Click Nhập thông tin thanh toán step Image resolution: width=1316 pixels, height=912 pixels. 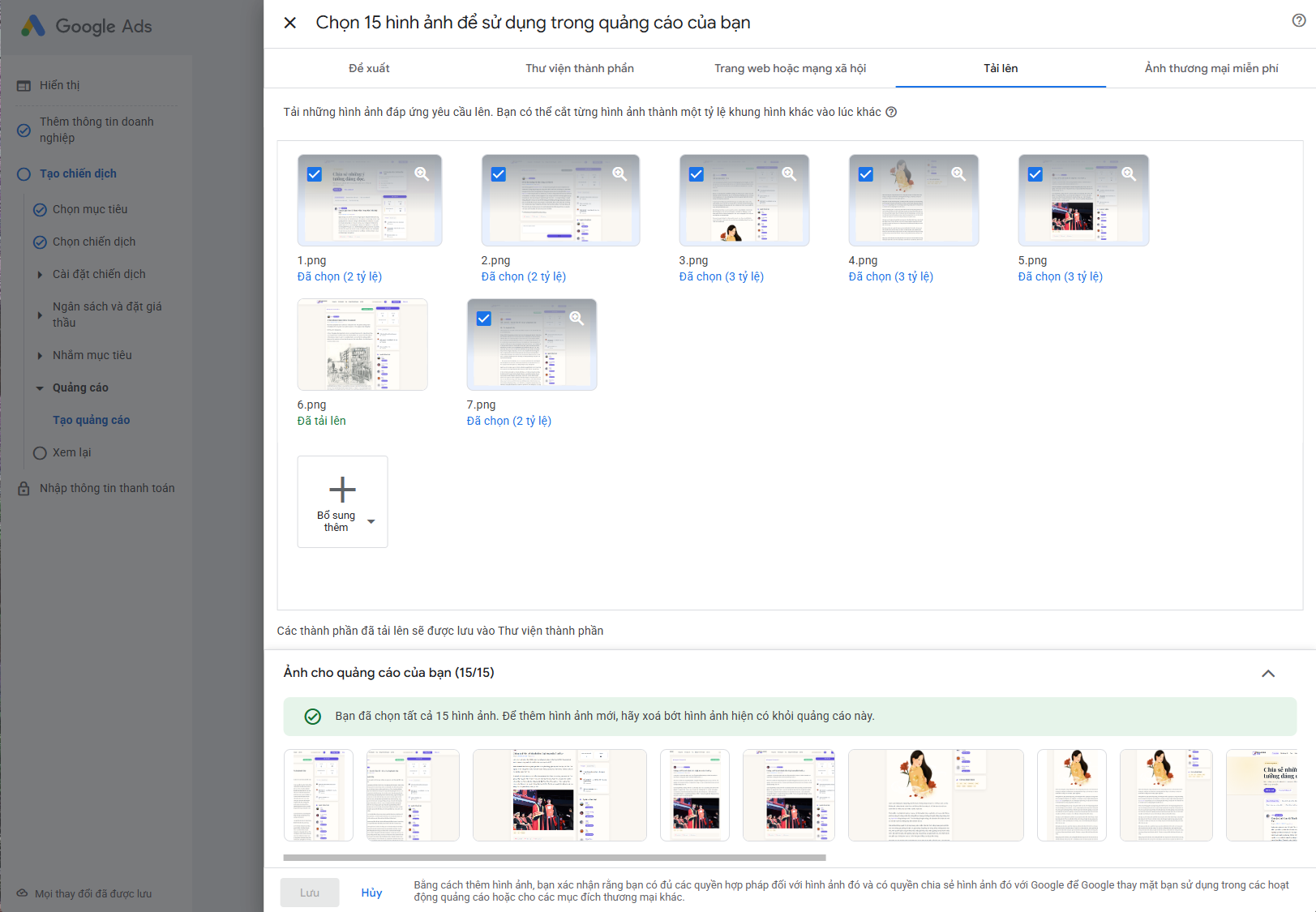coord(107,488)
